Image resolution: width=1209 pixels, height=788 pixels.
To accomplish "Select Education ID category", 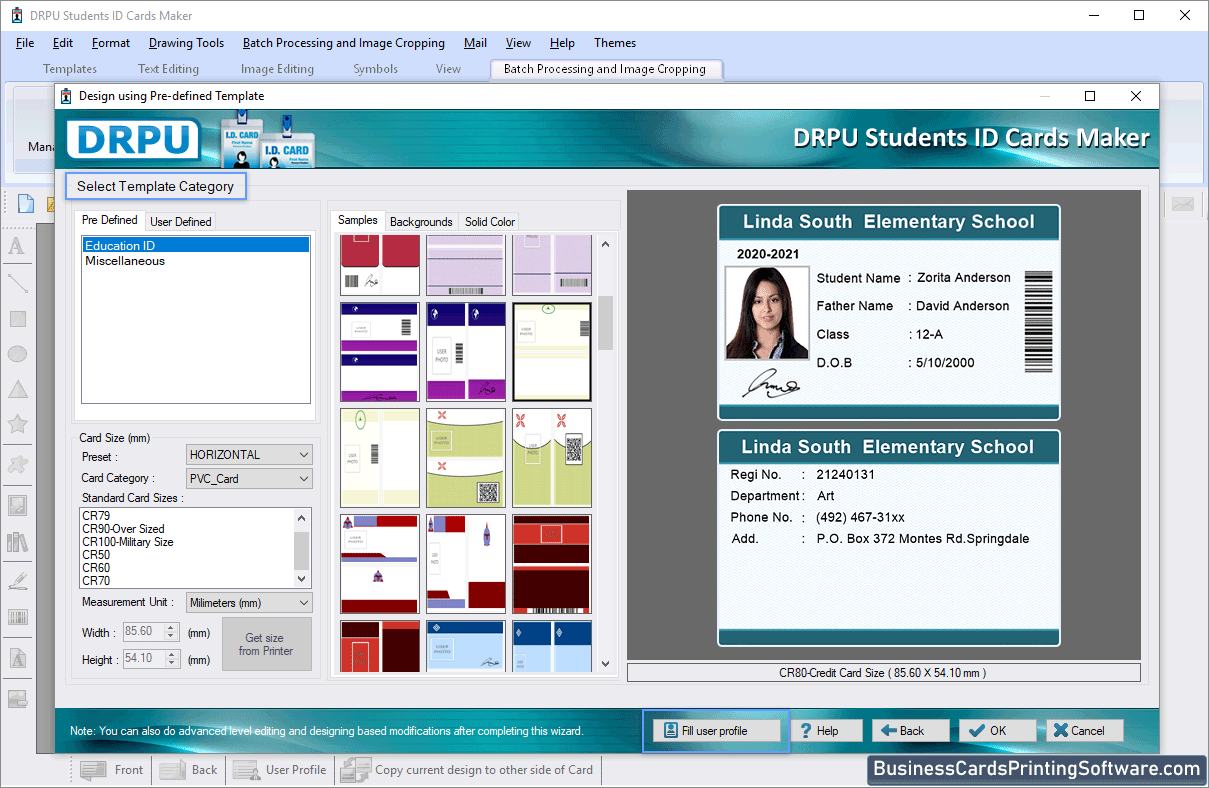I will point(196,246).
